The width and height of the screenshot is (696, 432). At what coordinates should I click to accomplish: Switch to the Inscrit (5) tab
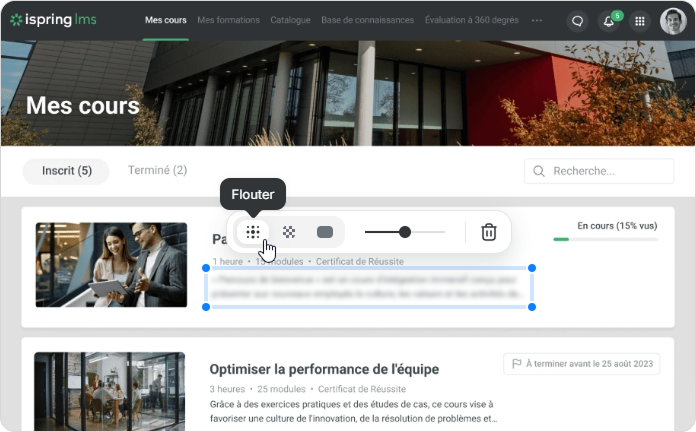pos(67,171)
